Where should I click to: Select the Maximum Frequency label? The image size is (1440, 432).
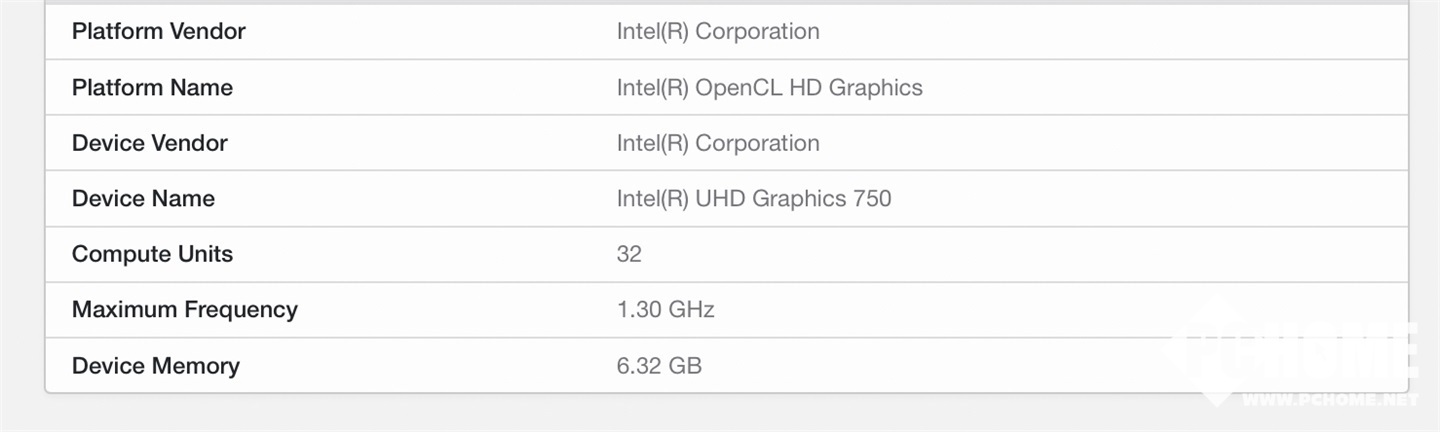pyautogui.click(x=185, y=310)
